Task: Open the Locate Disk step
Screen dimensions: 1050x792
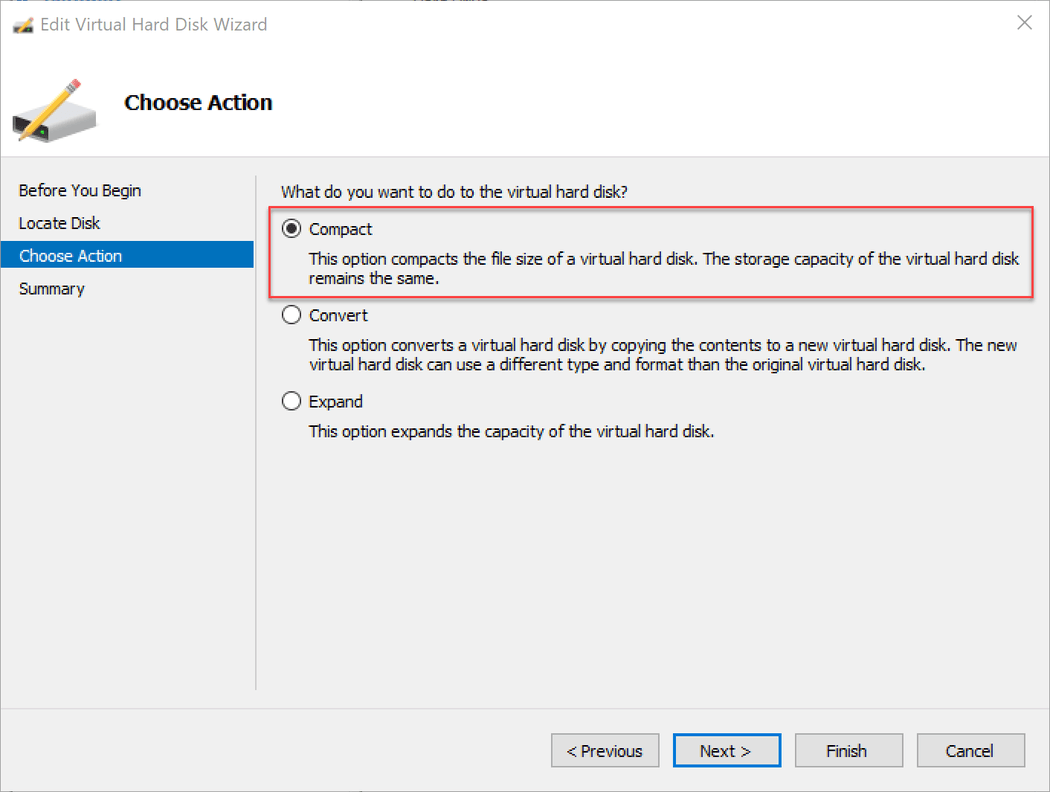Action: (61, 222)
